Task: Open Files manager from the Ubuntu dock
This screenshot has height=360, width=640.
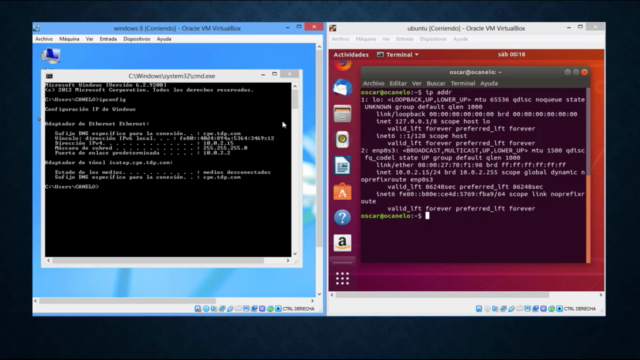Action: tap(342, 113)
